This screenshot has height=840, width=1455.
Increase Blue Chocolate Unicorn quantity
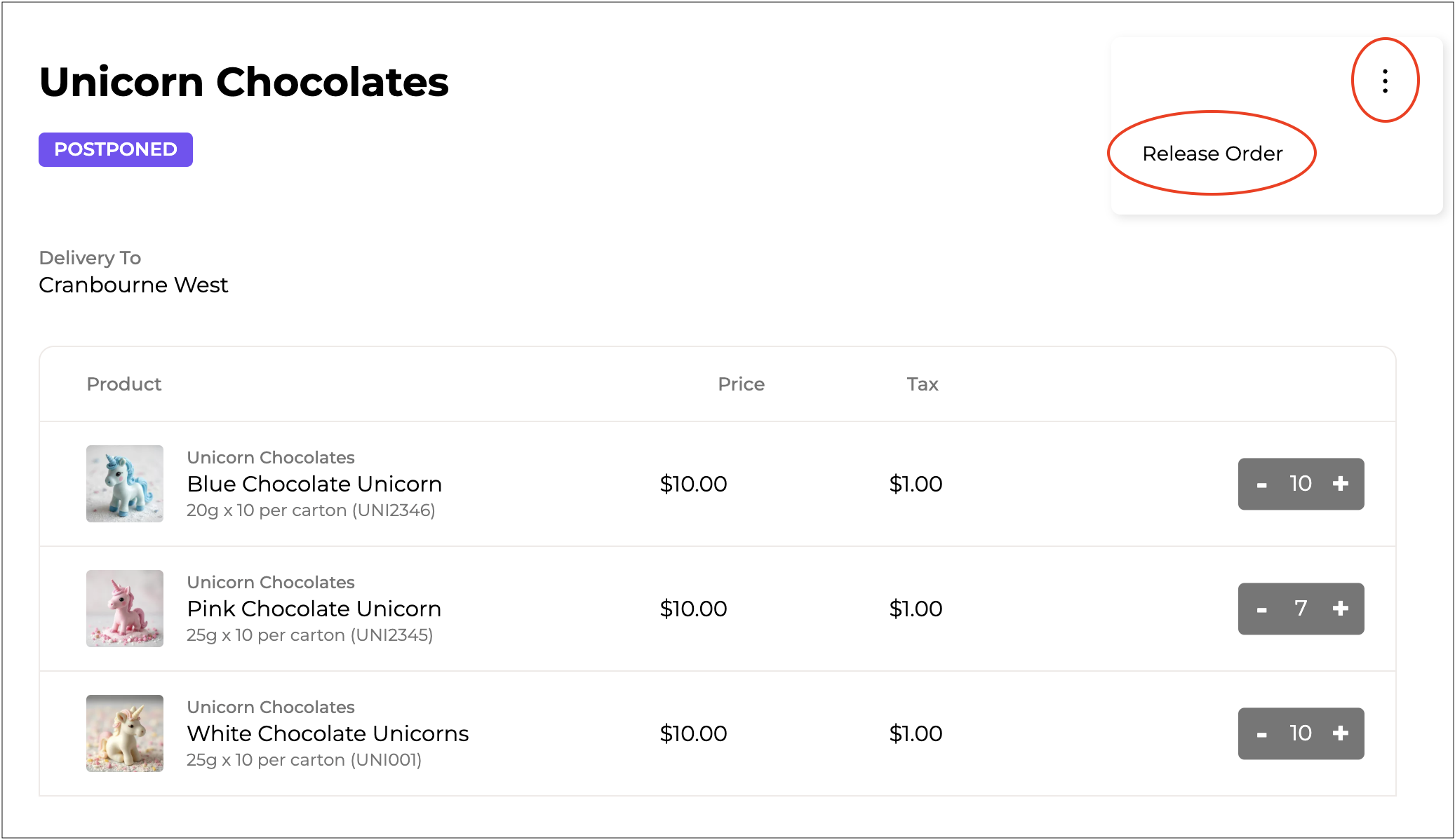pos(1341,484)
